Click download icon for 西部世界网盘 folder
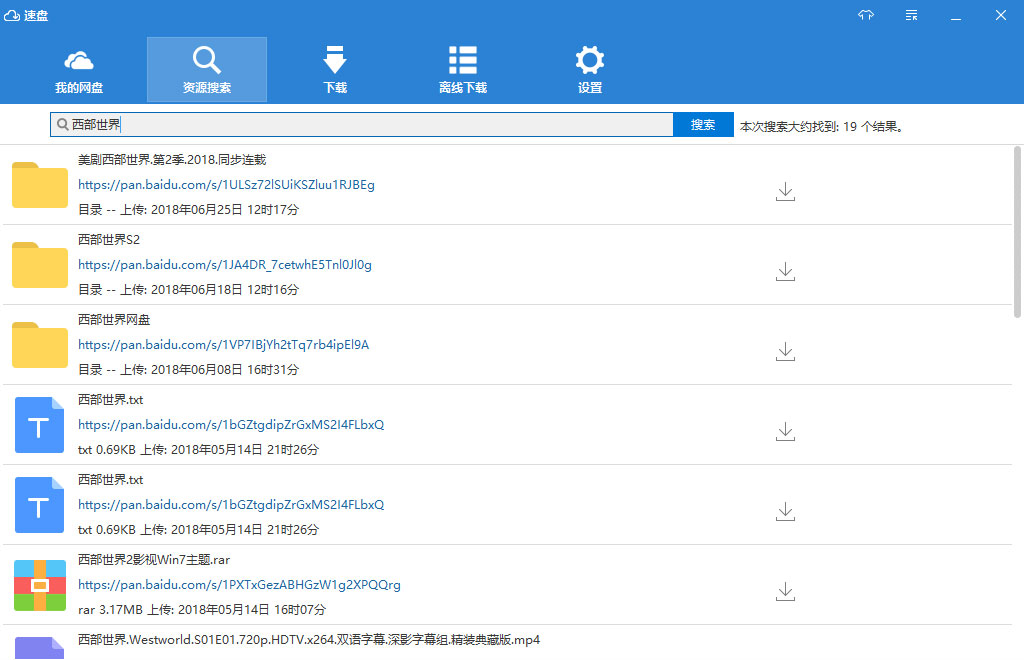The image size is (1024, 660). click(785, 351)
